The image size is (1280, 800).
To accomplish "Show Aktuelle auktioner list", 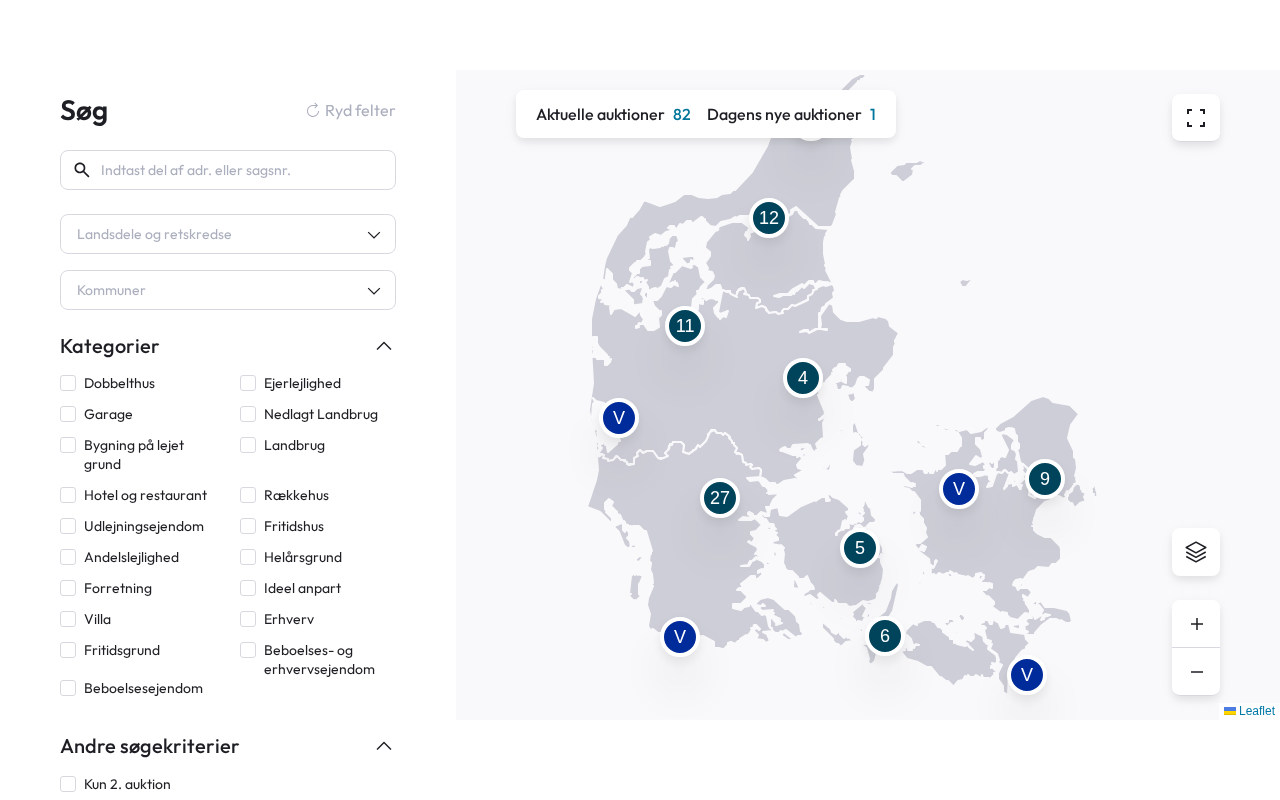I will [612, 115].
